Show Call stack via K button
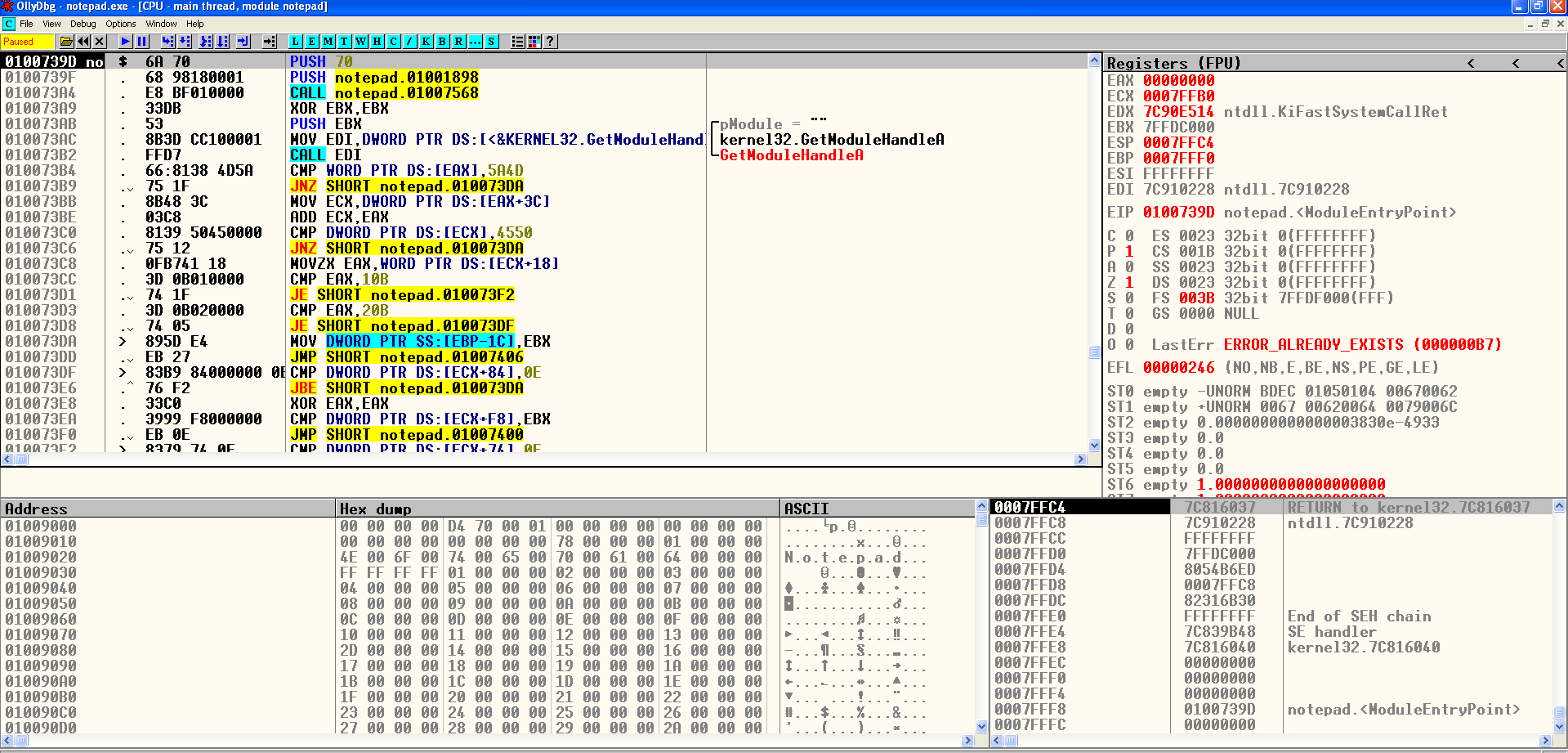 point(426,41)
